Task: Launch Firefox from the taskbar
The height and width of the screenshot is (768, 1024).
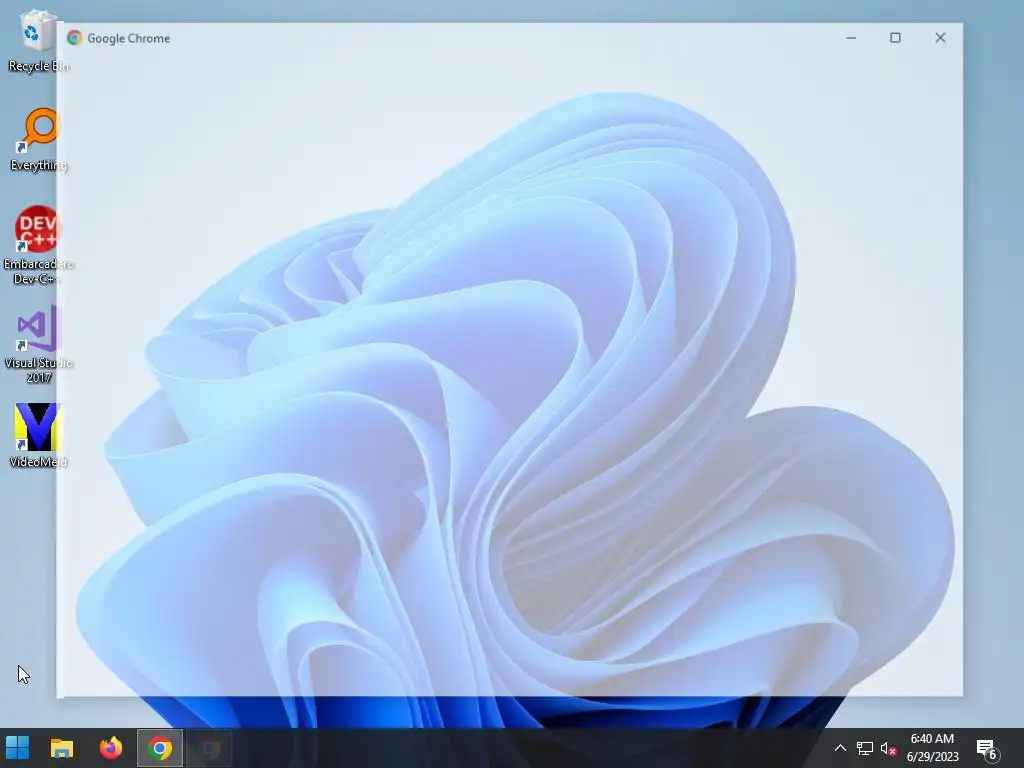Action: pyautogui.click(x=110, y=748)
